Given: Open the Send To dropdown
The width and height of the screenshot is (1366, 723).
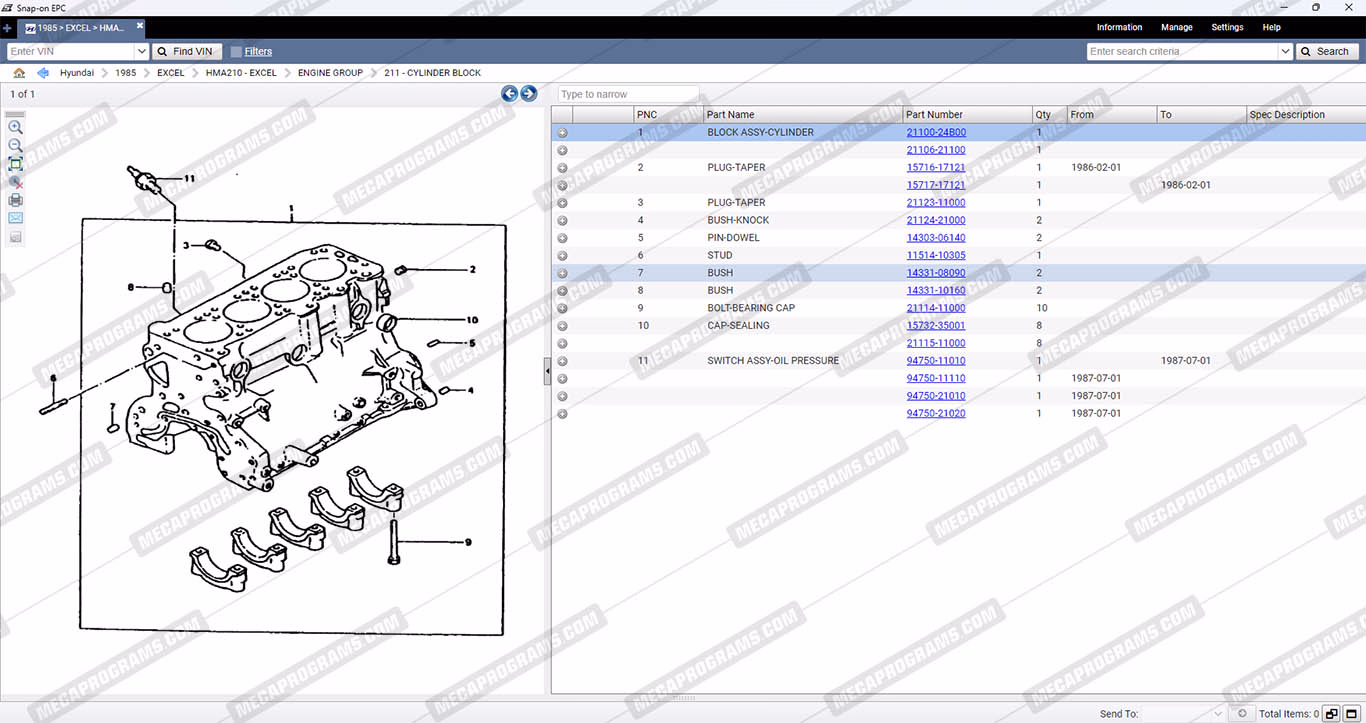Looking at the screenshot, I should (1217, 714).
